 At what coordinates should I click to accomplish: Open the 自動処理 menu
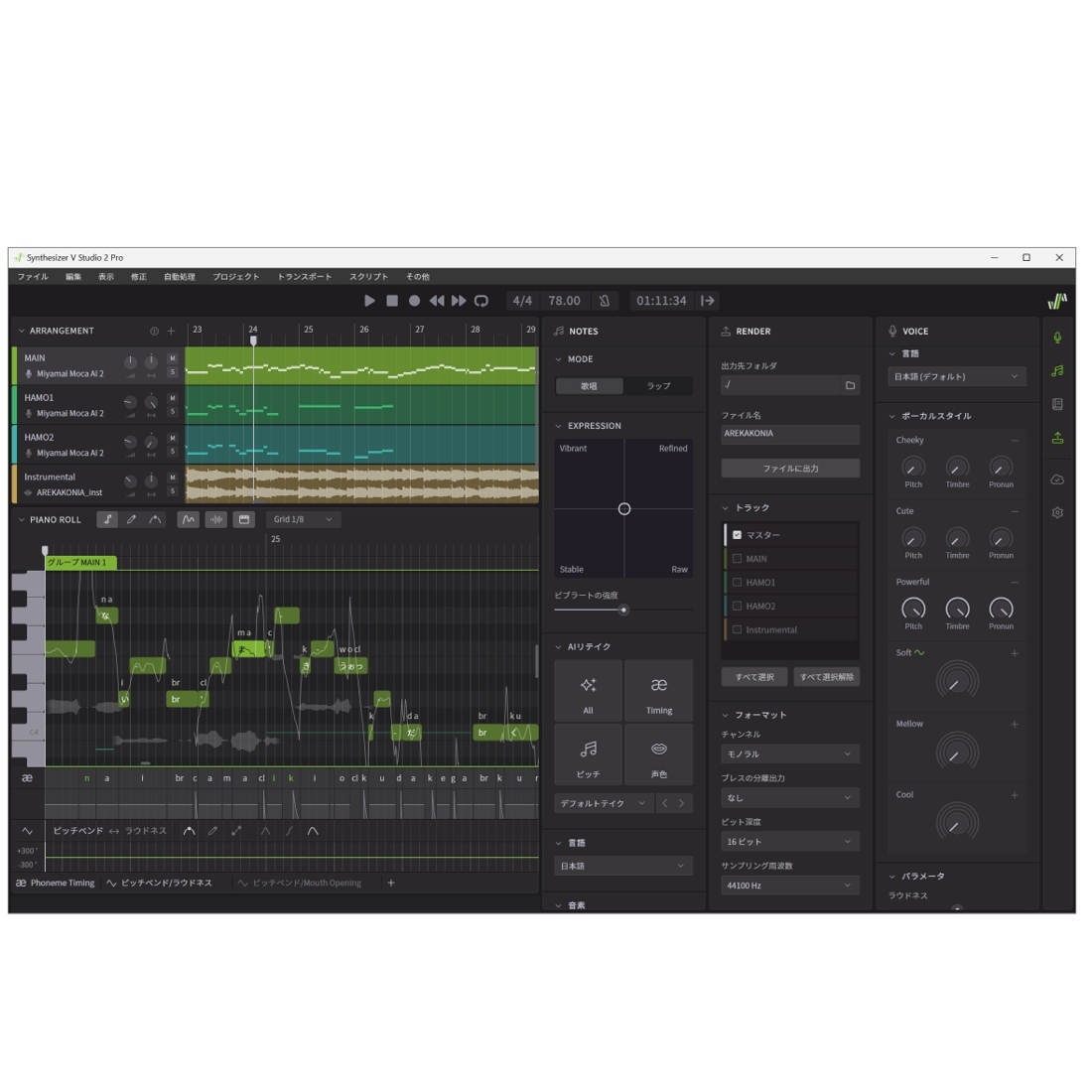[x=180, y=277]
